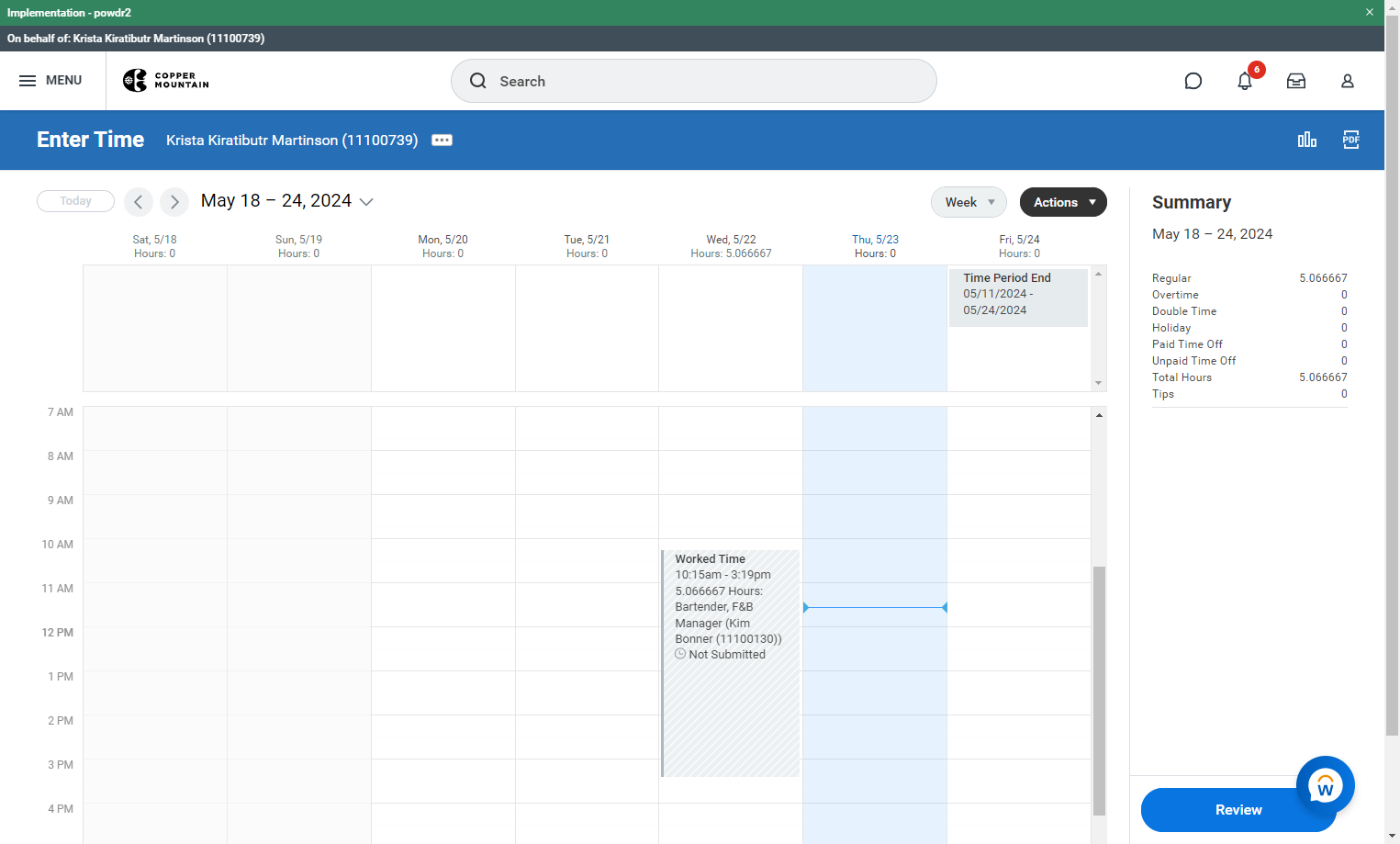Click the Today button
Screen dimensions: 1400x844
click(75, 201)
